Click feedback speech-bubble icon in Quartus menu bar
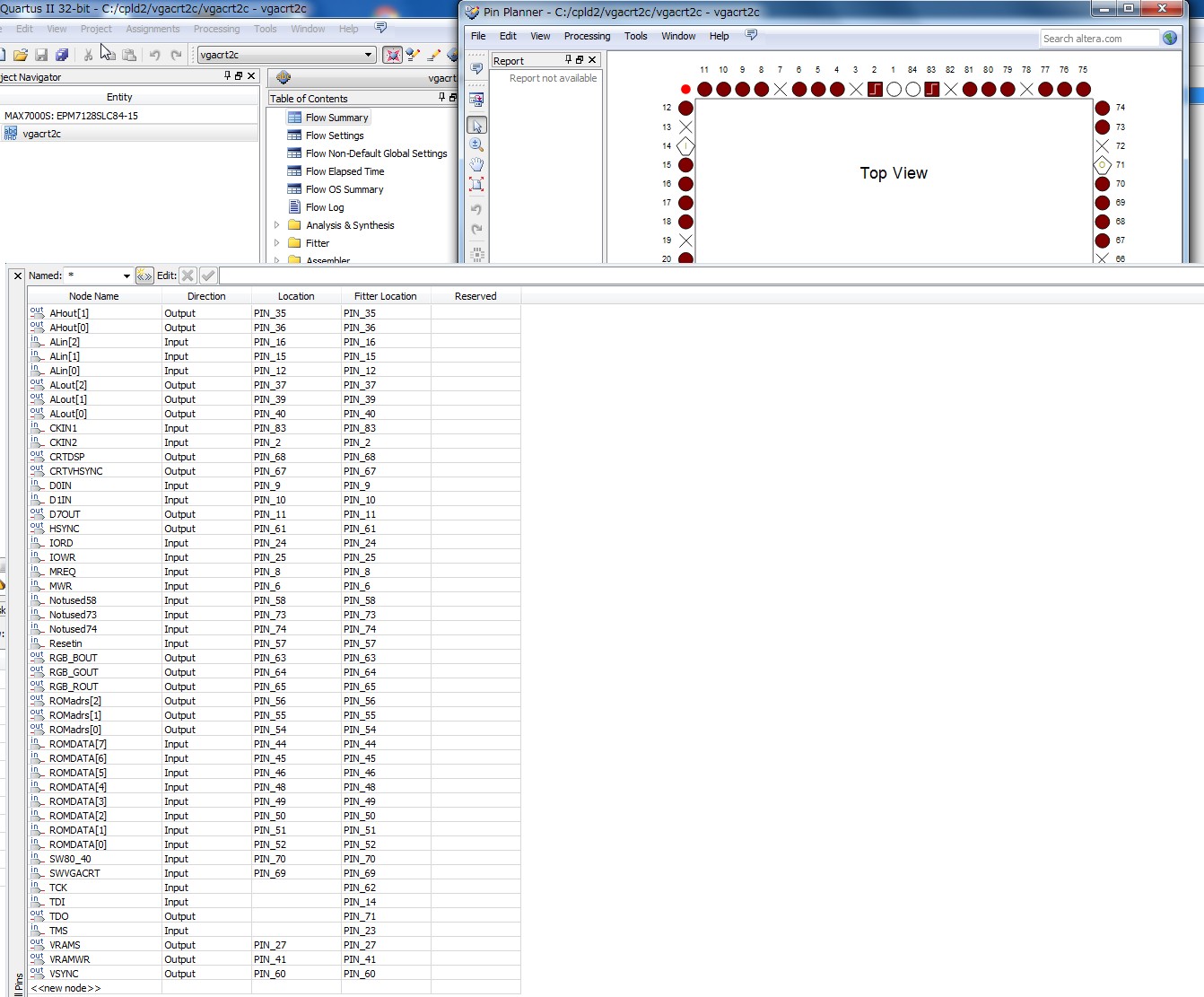 click(x=380, y=28)
